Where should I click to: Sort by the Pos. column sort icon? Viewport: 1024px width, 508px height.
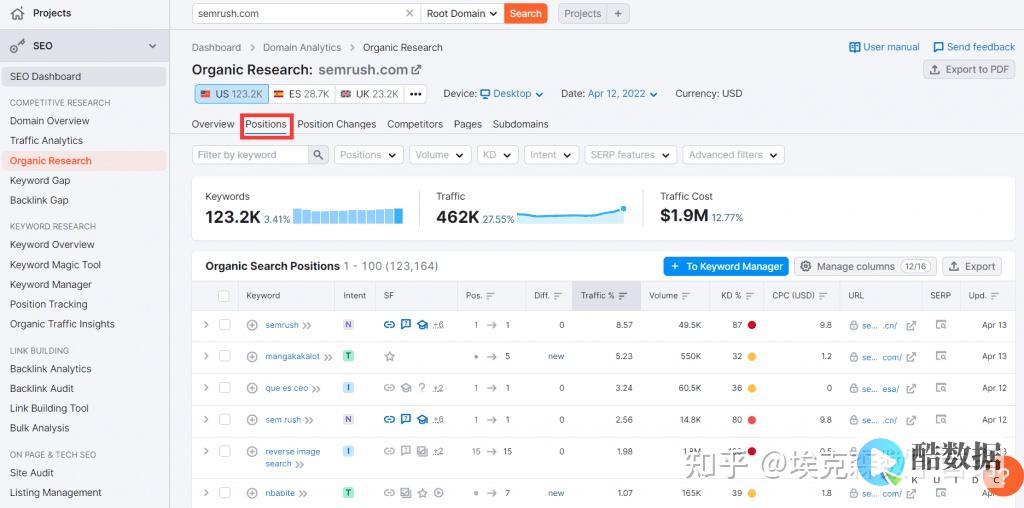(x=490, y=296)
